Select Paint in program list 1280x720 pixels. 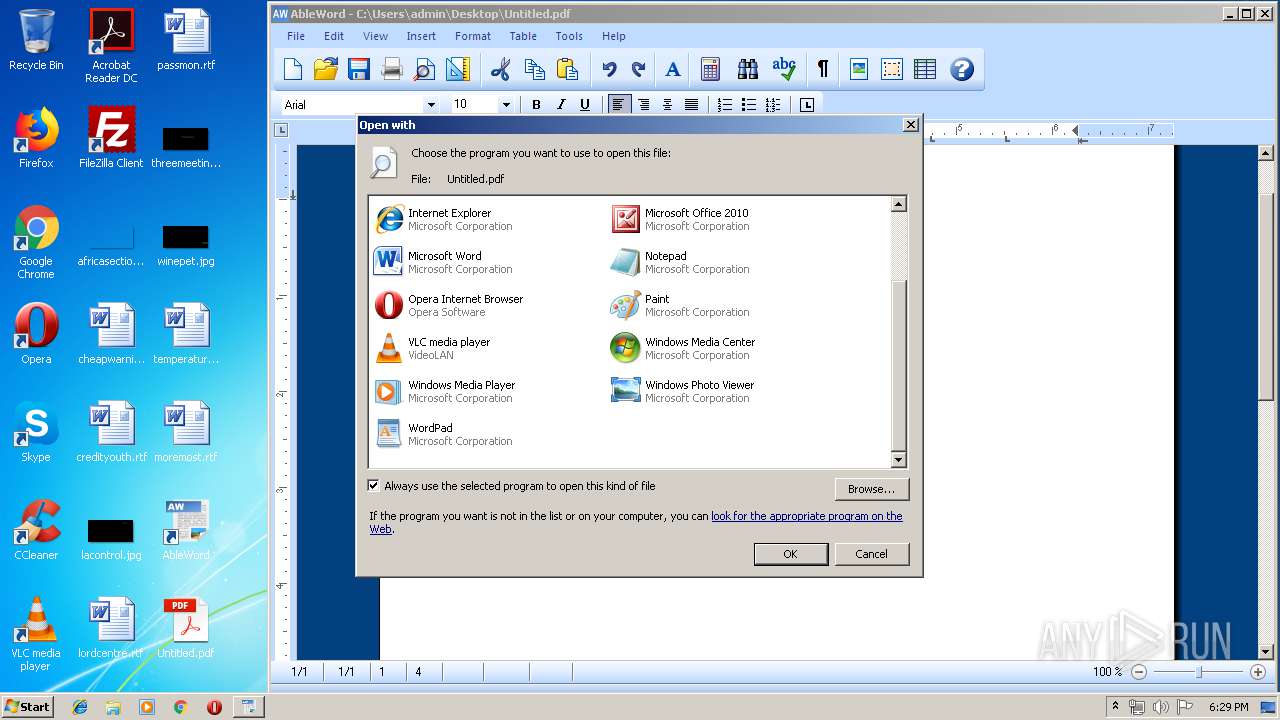click(x=681, y=305)
